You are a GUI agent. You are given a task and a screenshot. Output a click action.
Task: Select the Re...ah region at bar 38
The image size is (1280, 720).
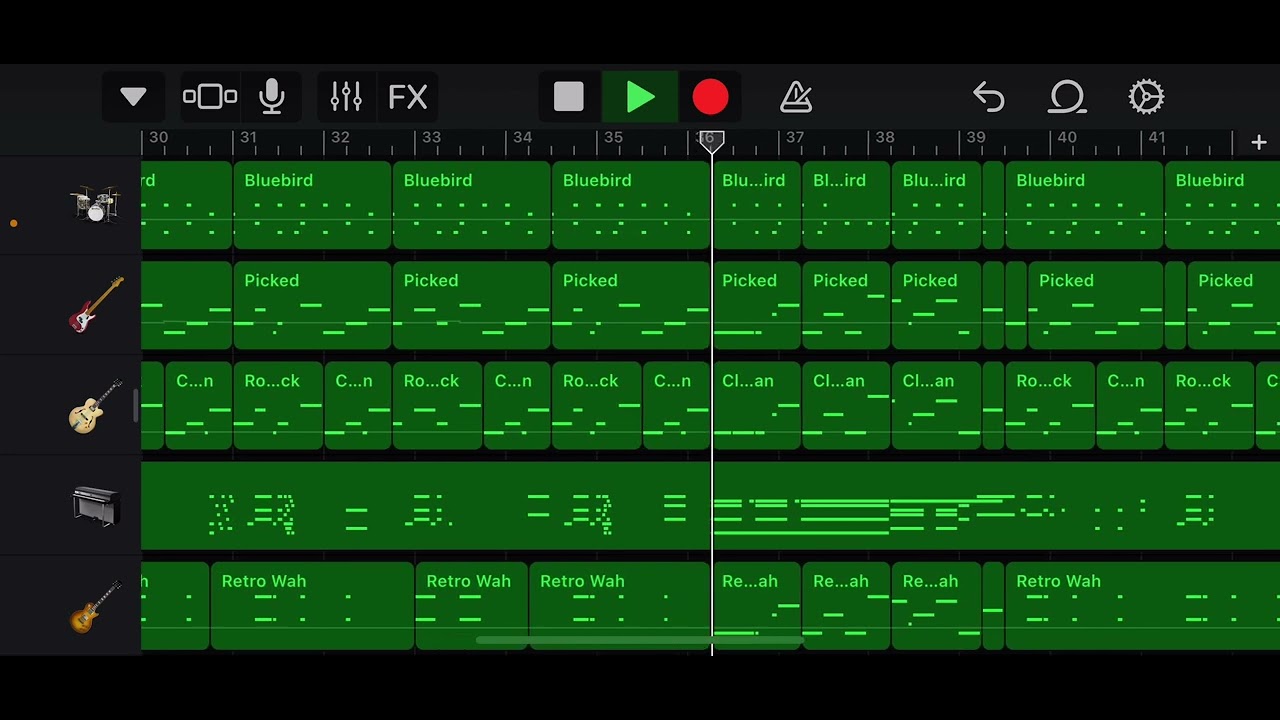tap(936, 606)
